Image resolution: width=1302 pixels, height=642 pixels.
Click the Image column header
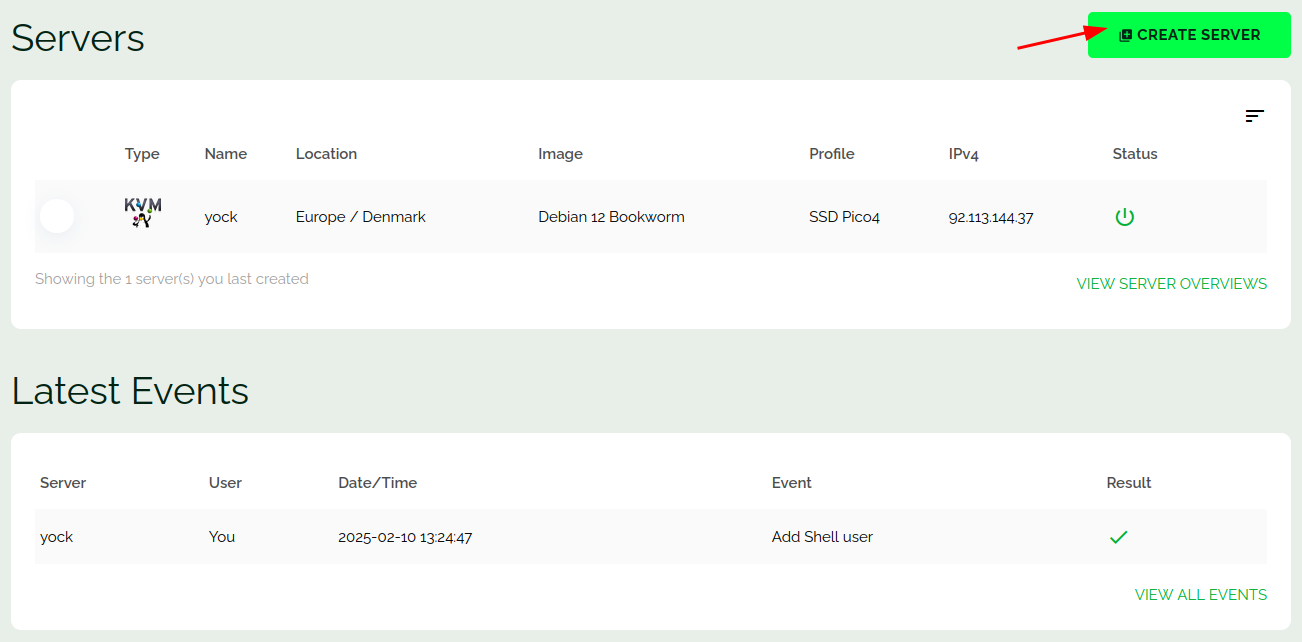[x=560, y=154]
